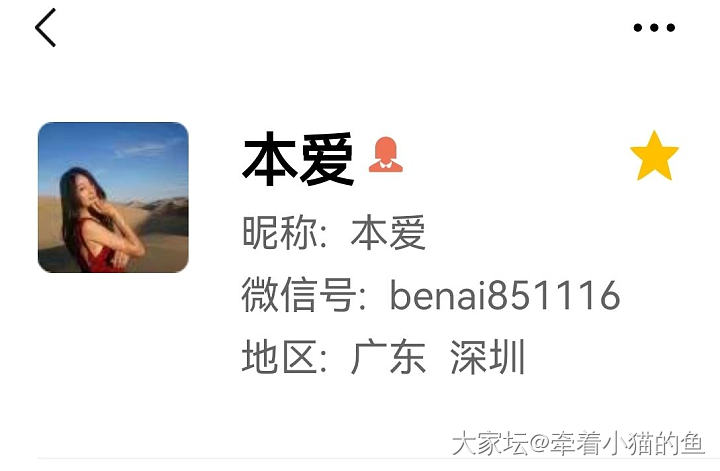Screen dimensions: 720x471
Task: Tap the bold contact name 本爱
Action: [298, 158]
